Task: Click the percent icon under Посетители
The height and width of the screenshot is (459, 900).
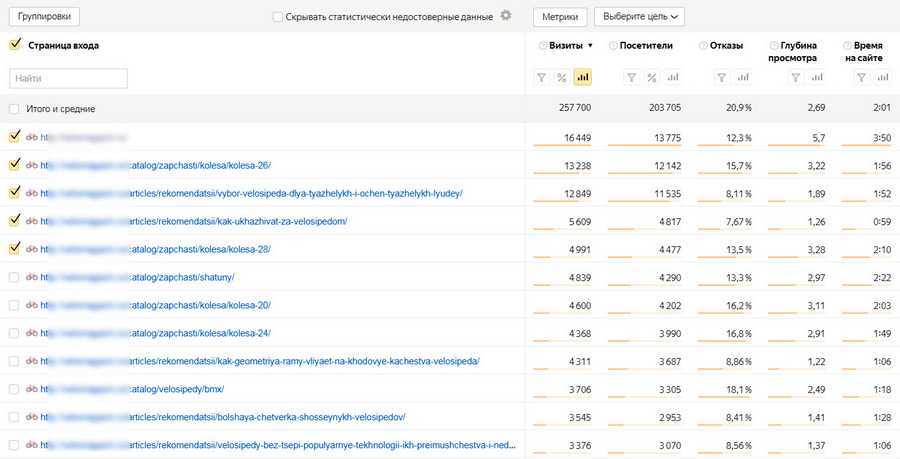Action: click(652, 78)
